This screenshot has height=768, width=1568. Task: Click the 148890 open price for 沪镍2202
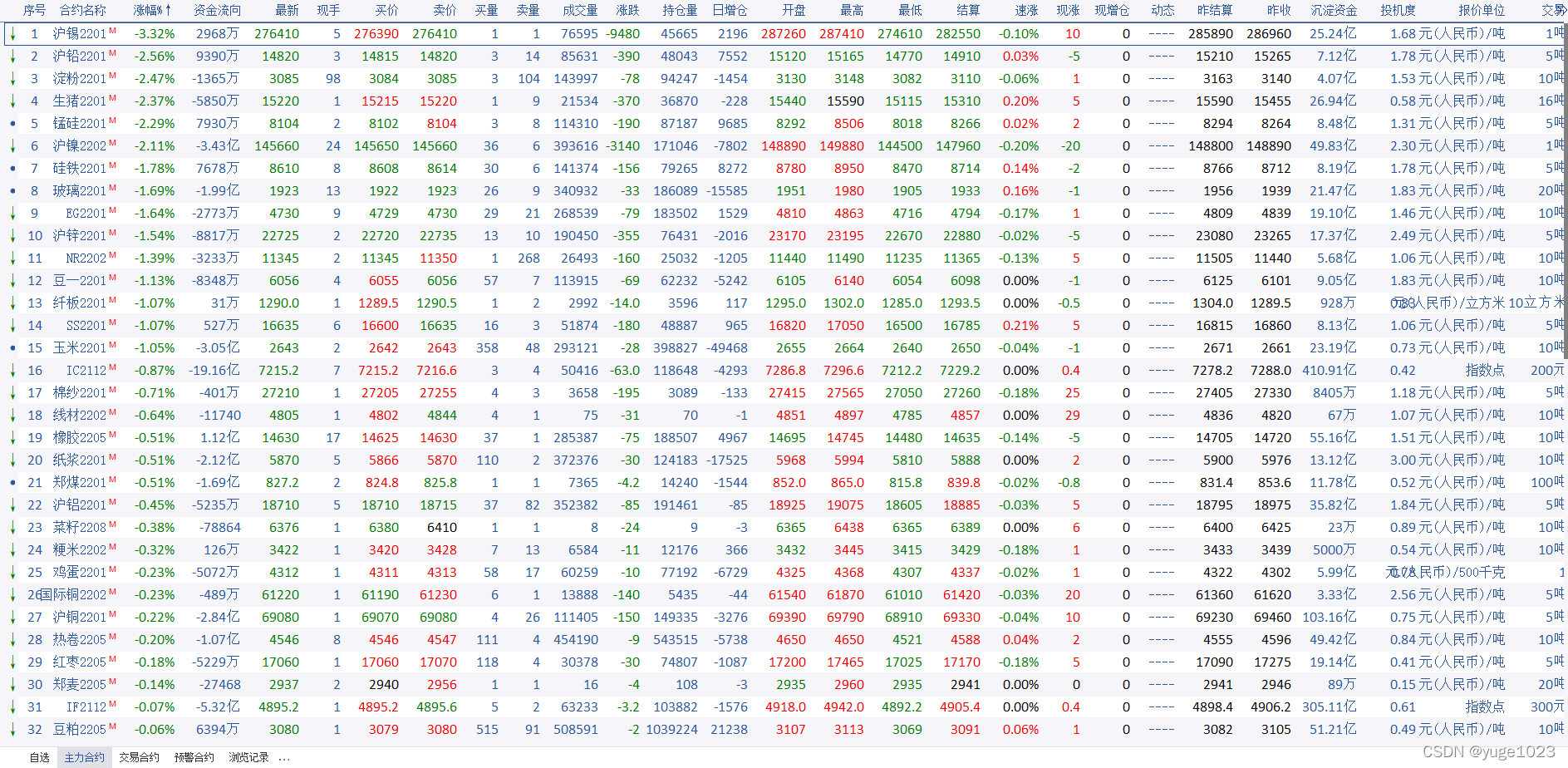click(x=784, y=146)
